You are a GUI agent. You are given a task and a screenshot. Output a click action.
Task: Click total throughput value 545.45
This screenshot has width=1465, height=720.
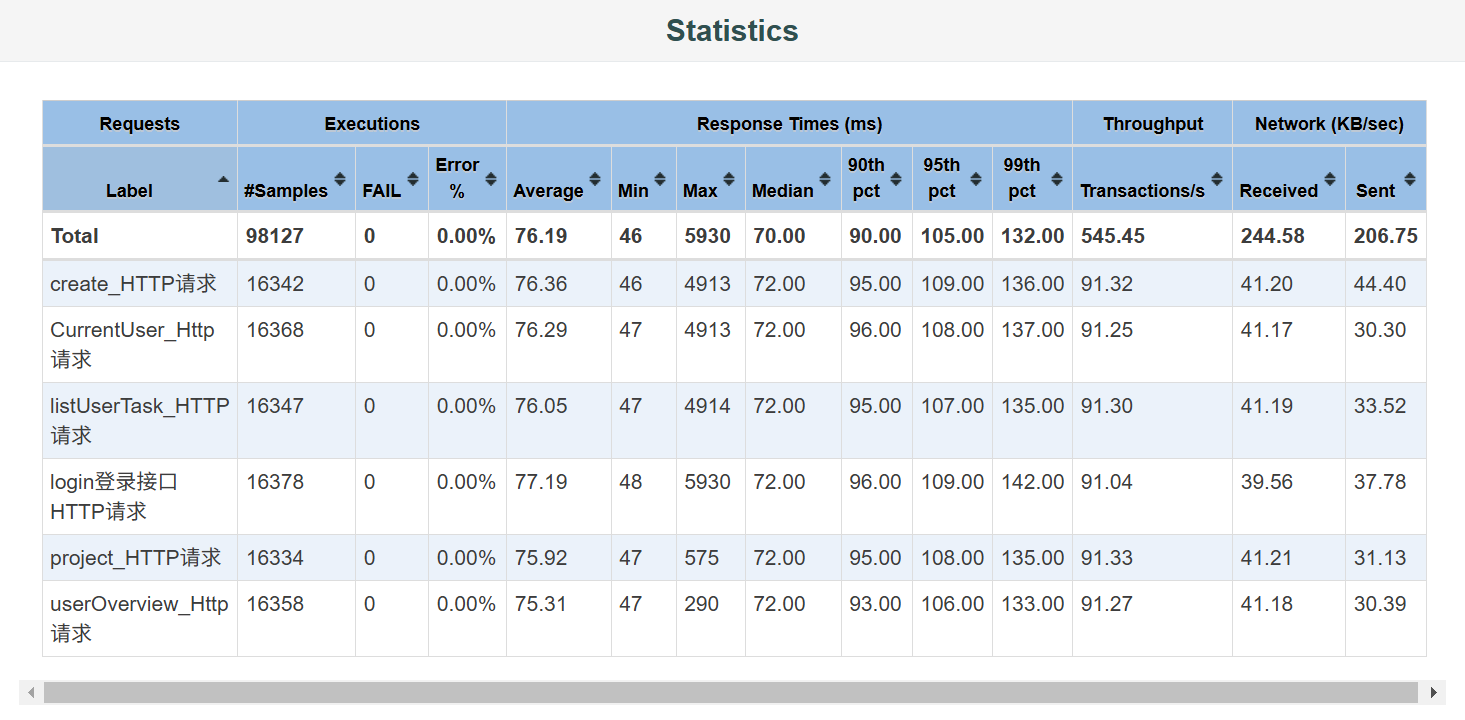pos(1113,236)
